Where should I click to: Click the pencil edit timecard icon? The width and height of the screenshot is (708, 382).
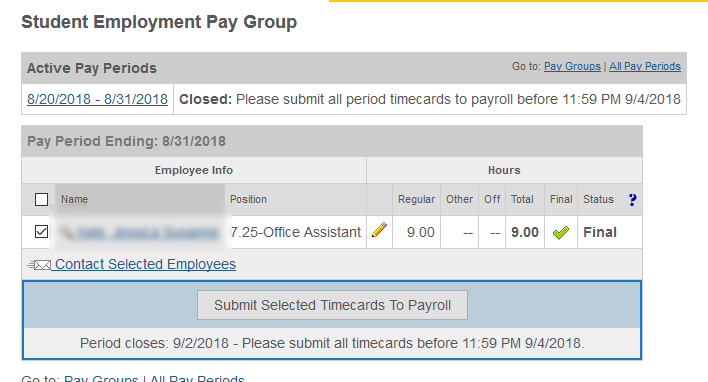(x=379, y=230)
